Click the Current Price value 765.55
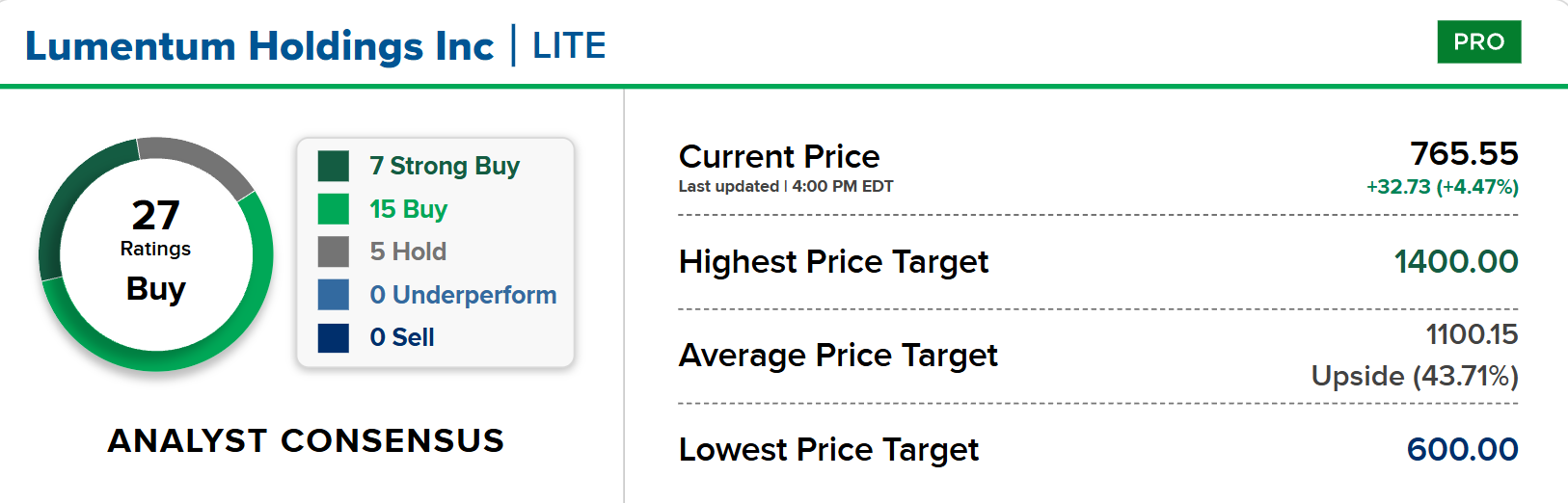The image size is (1568, 503). pyautogui.click(x=1464, y=153)
